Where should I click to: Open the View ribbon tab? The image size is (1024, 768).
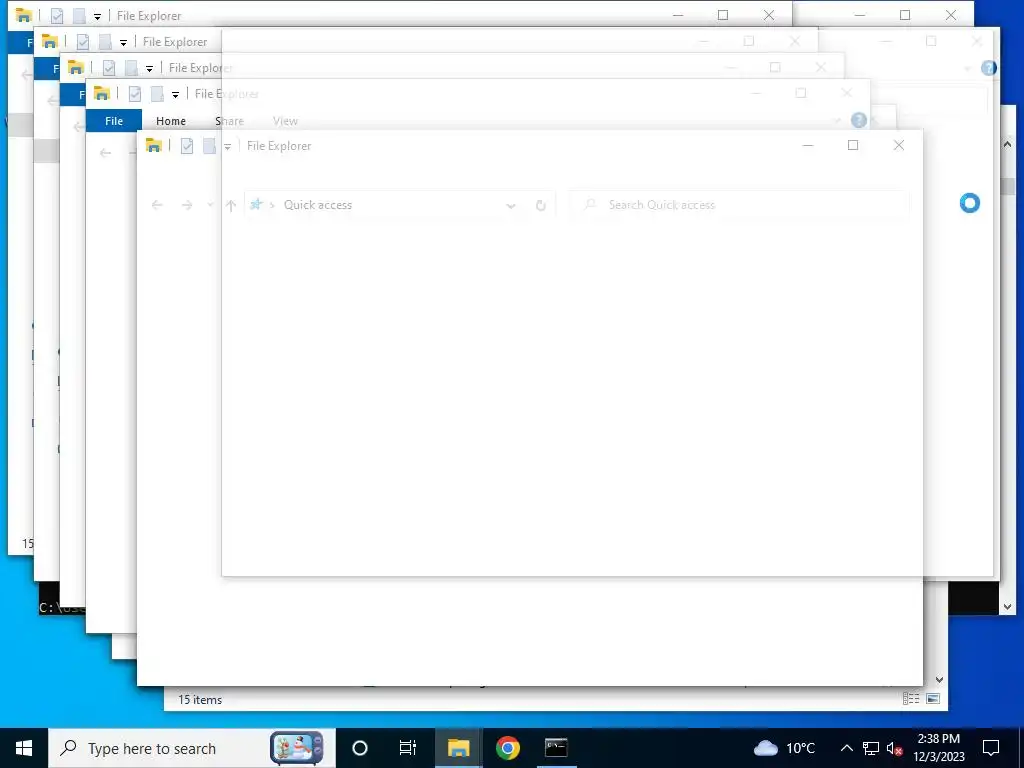[285, 121]
